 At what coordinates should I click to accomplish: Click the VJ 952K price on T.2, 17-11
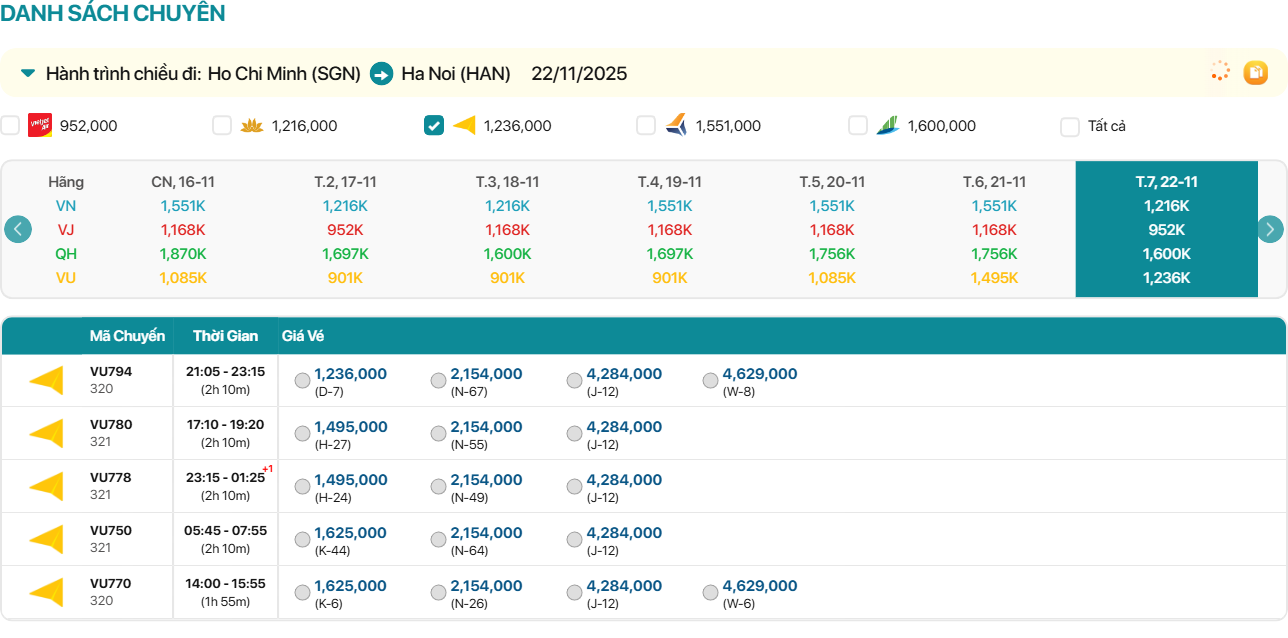click(x=345, y=230)
